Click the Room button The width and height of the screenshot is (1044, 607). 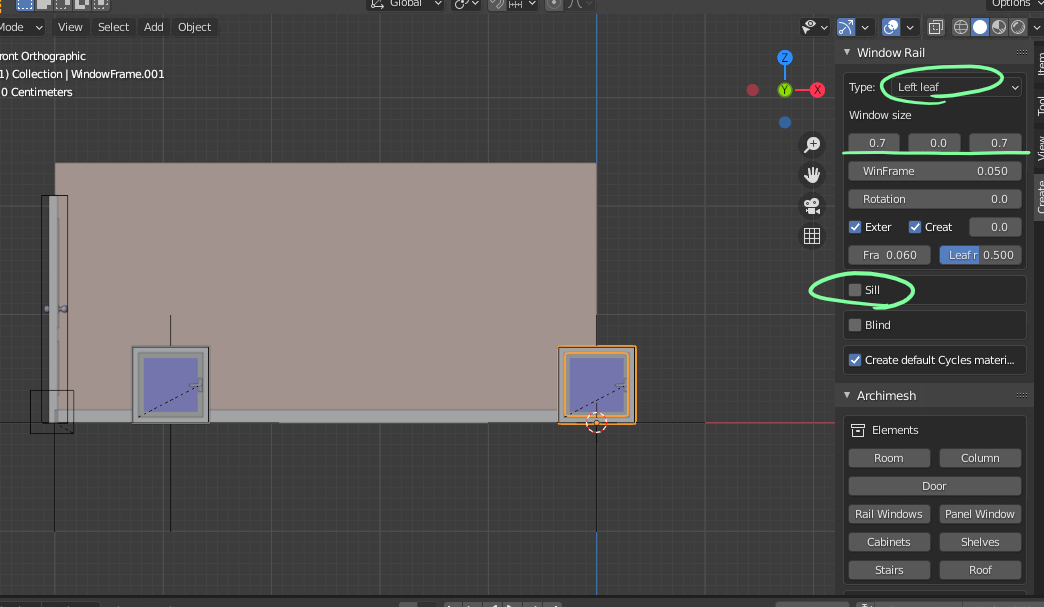pyautogui.click(x=889, y=459)
